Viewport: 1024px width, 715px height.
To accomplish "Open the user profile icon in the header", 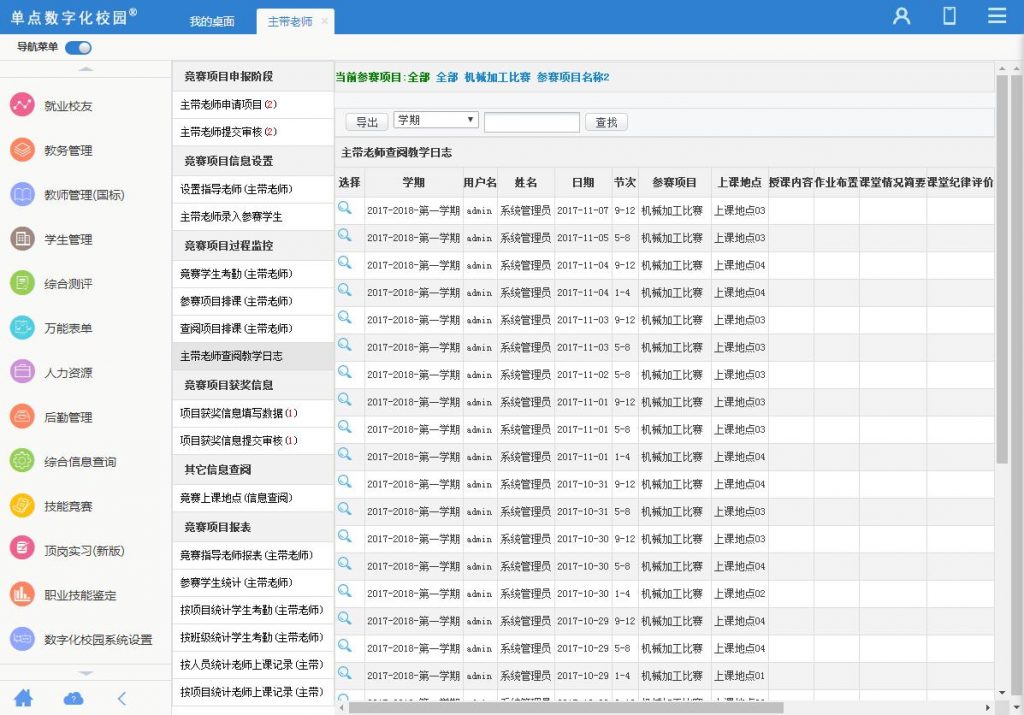I will pyautogui.click(x=902, y=16).
